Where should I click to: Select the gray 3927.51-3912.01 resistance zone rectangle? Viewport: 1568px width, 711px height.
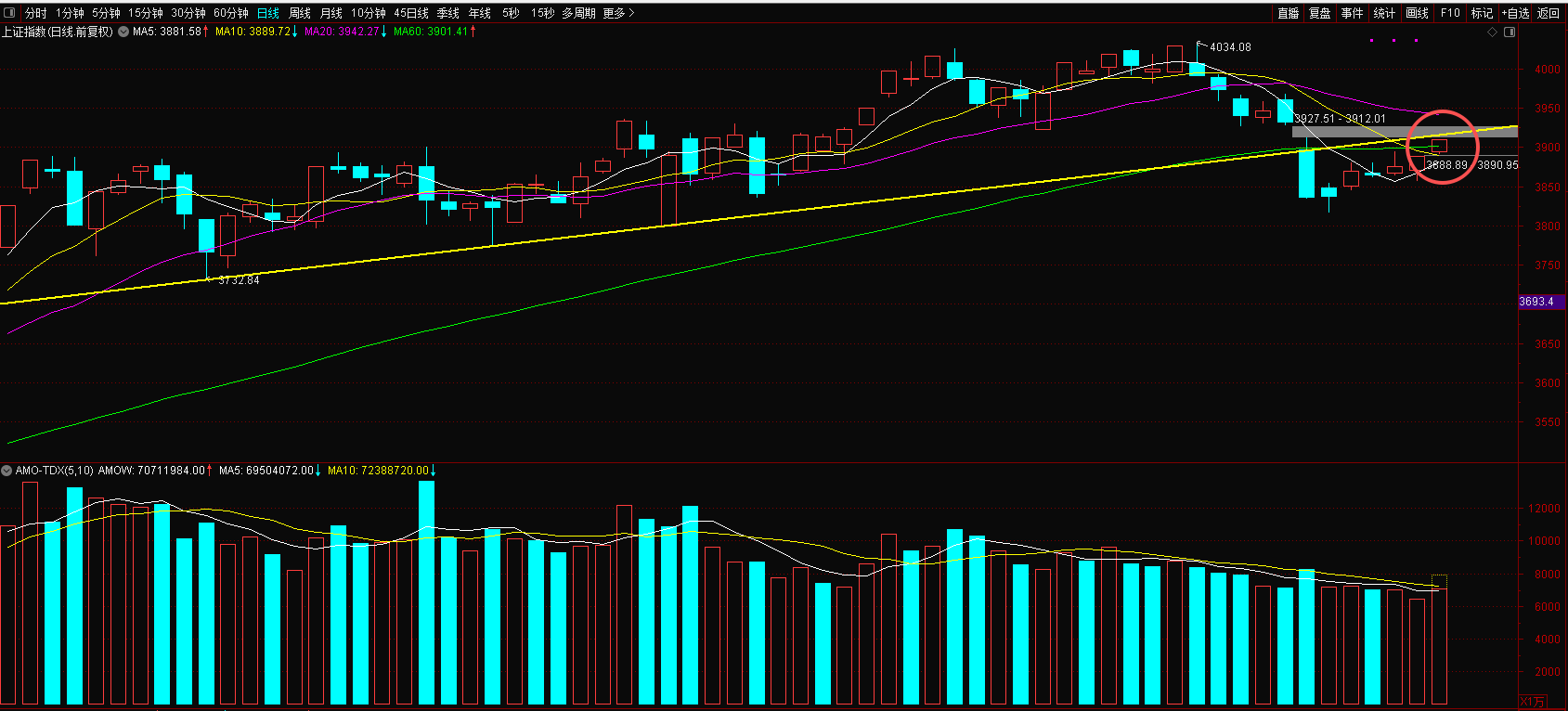(x=1404, y=132)
